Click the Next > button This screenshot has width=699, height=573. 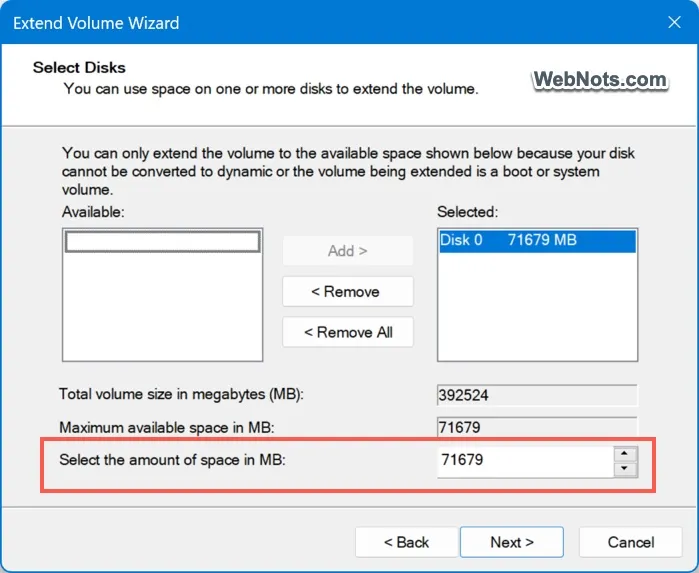click(512, 542)
